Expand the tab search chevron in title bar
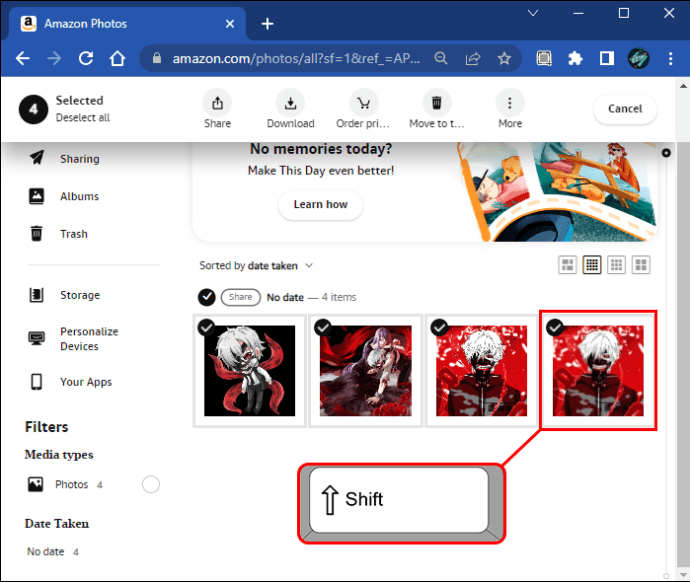This screenshot has height=582, width=690. coord(533,13)
